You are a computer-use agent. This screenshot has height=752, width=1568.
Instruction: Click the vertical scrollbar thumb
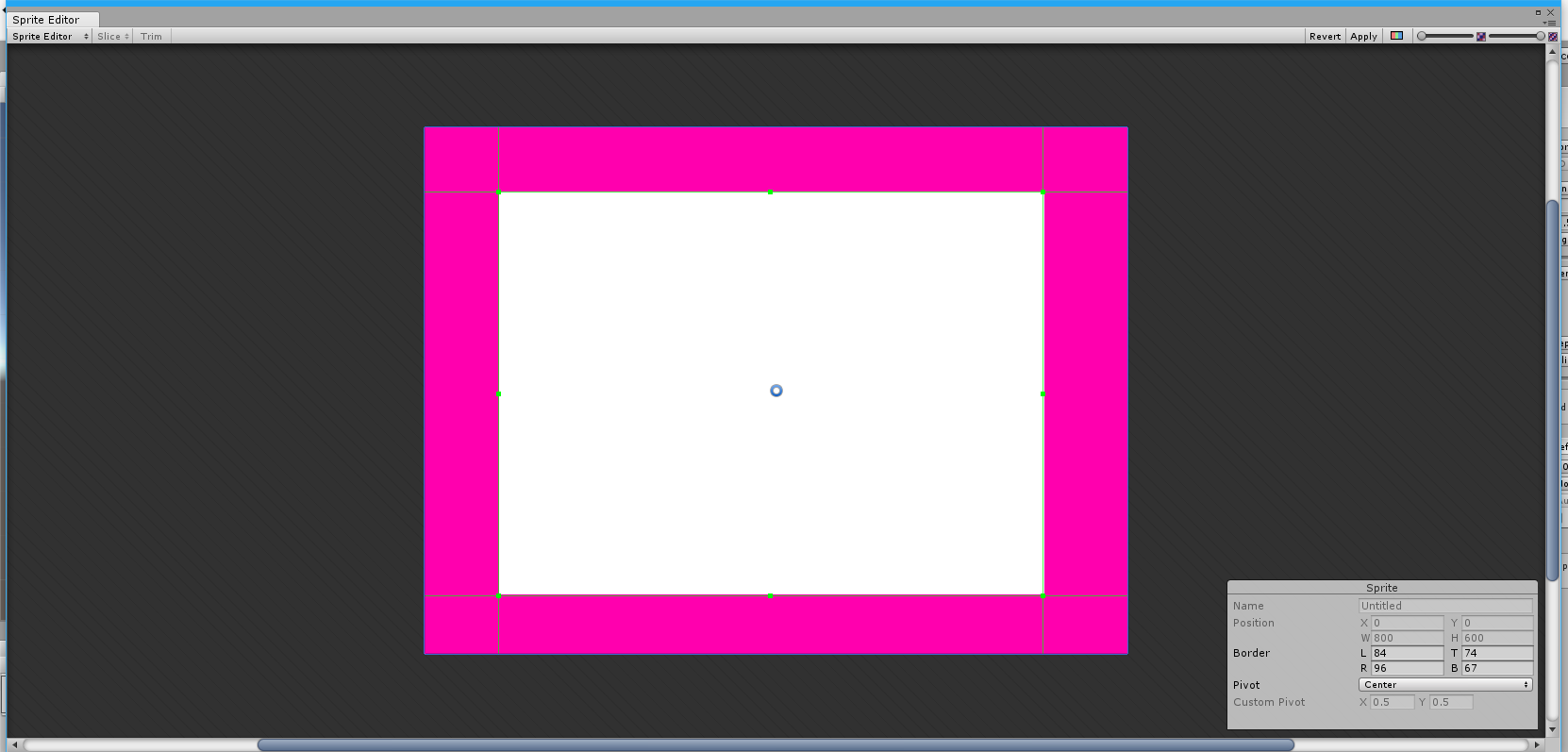click(1552, 391)
